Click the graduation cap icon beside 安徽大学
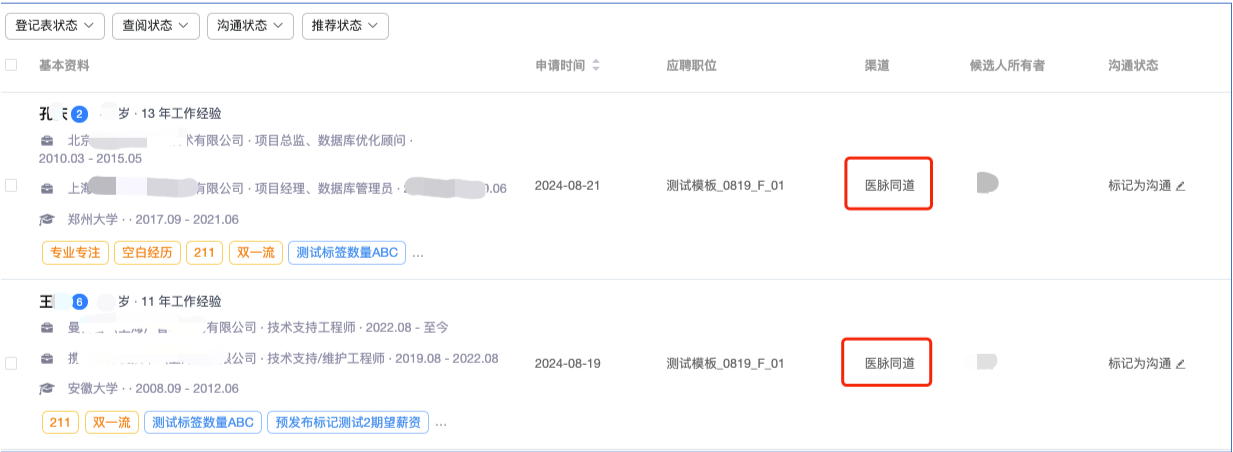Viewport: 1233px width, 452px height. point(47,389)
